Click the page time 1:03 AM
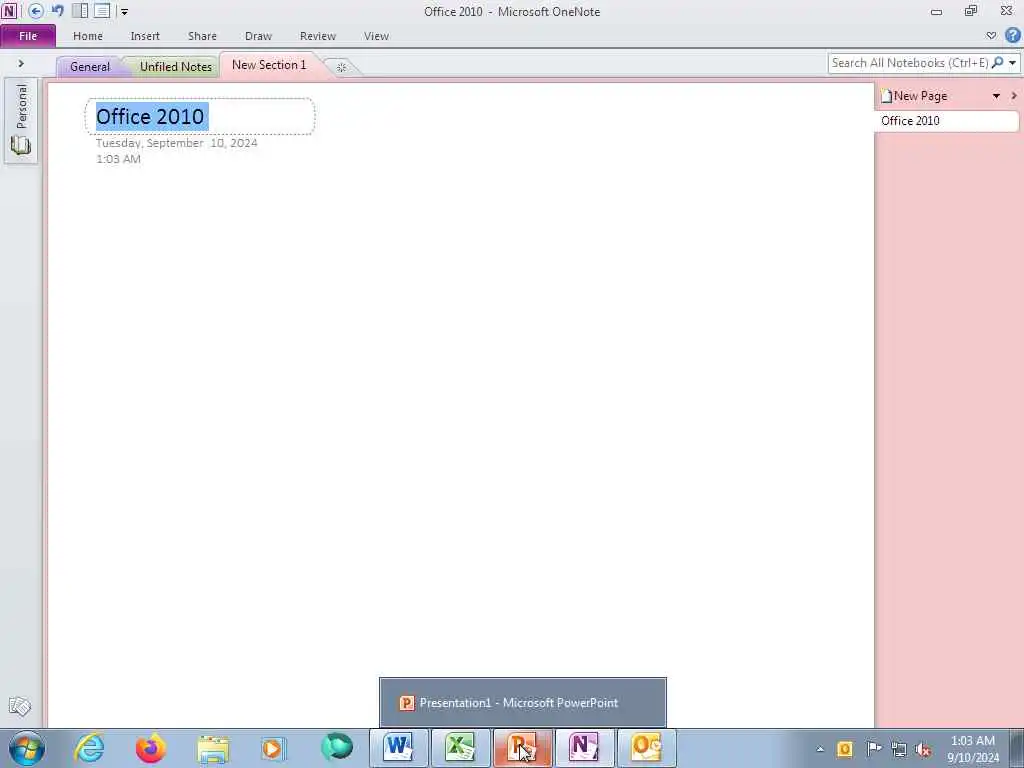Viewport: 1024px width, 768px height. pos(118,159)
